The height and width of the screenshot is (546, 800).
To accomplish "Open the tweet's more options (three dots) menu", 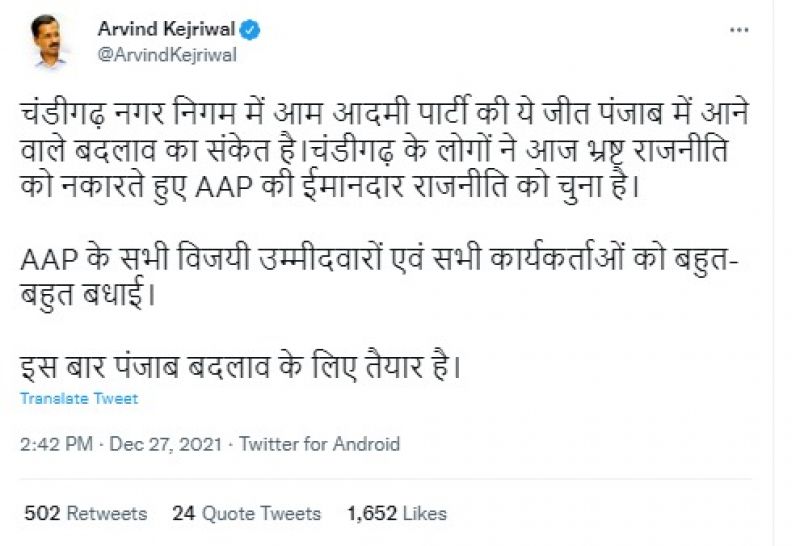I will tap(739, 31).
